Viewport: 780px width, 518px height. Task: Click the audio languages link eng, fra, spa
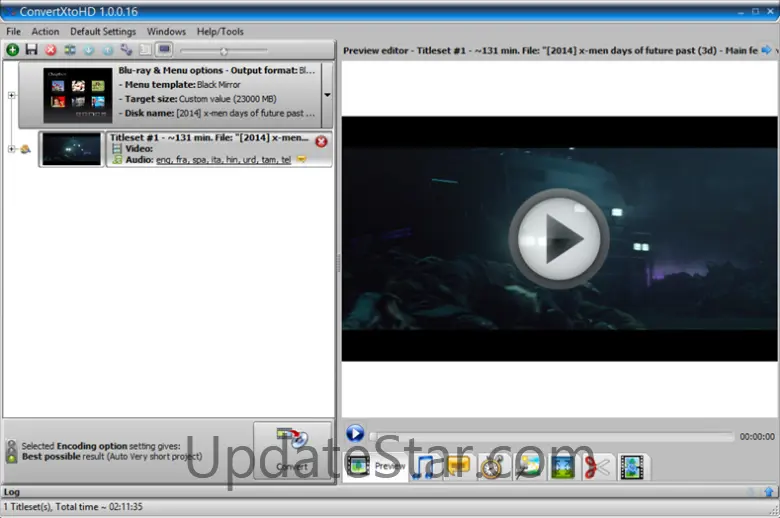pyautogui.click(x=223, y=160)
